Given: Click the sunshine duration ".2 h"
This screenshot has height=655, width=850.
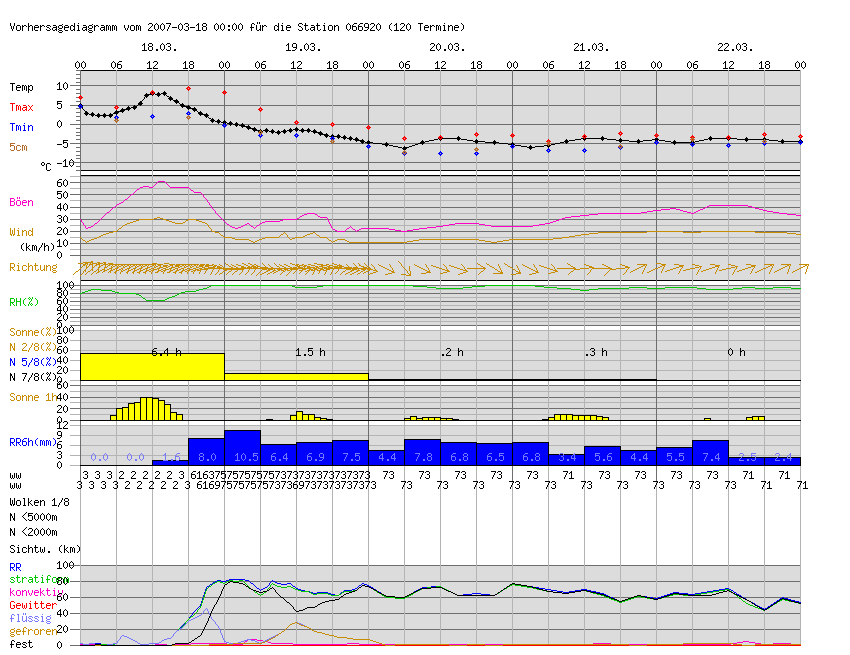Looking at the screenshot, I should pyautogui.click(x=452, y=352).
